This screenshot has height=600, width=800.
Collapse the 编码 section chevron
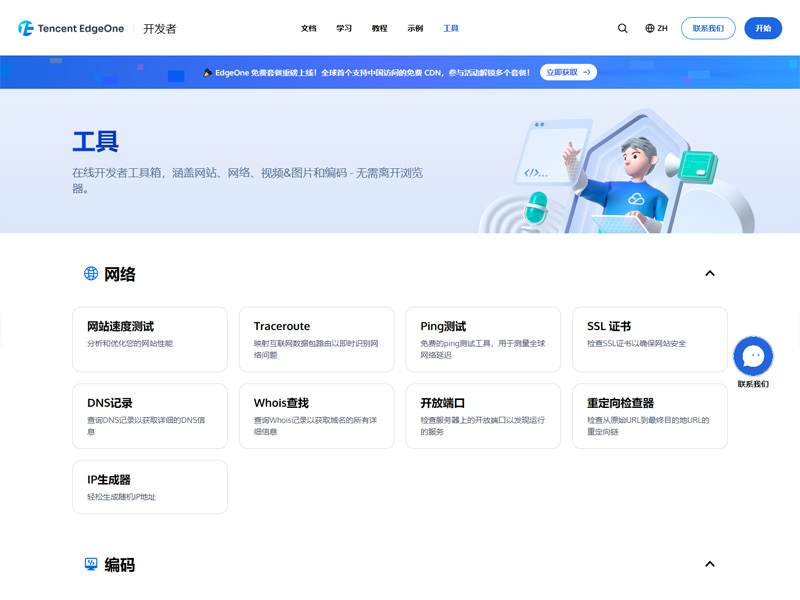pyautogui.click(x=710, y=564)
